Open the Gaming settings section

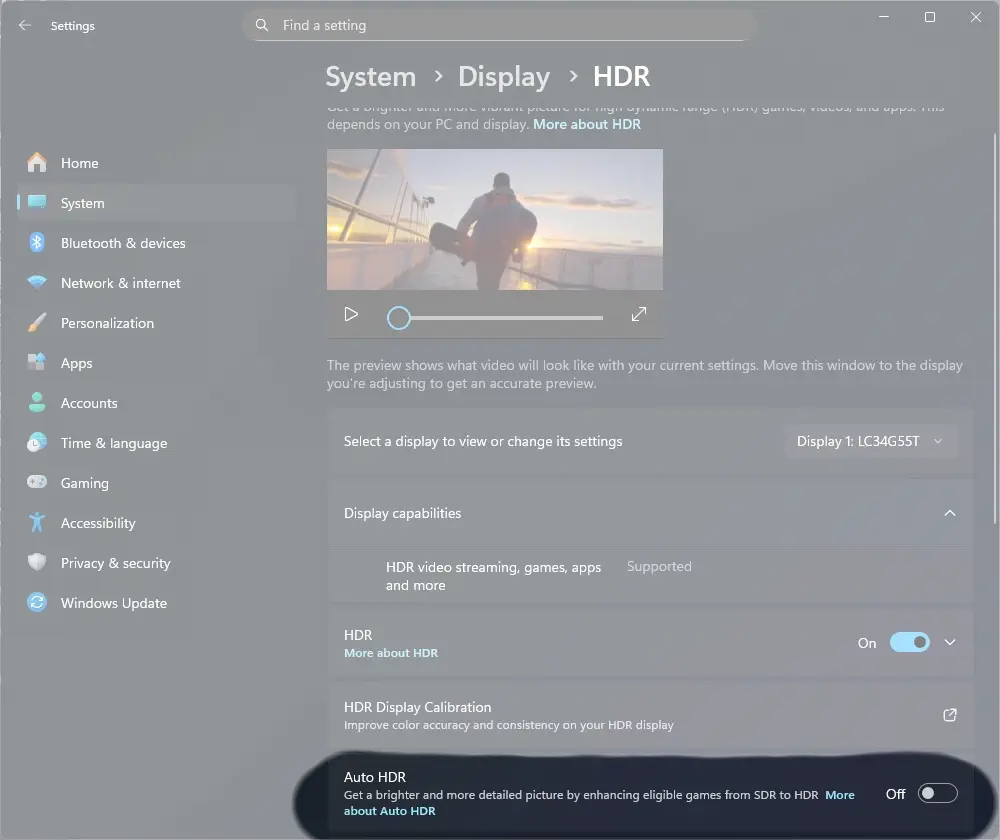click(86, 483)
